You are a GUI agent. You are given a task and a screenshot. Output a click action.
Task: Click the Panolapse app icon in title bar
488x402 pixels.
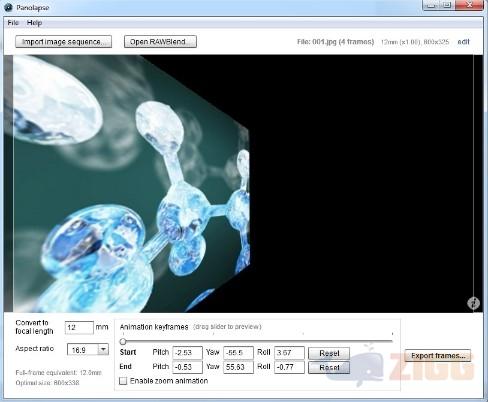[8, 7]
